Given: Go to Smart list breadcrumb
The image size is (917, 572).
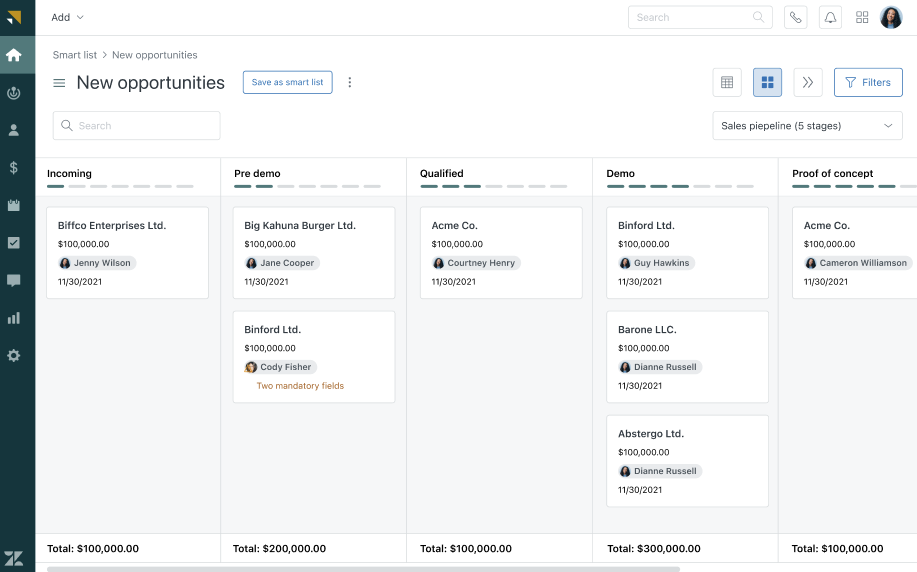Looking at the screenshot, I should (x=74, y=55).
